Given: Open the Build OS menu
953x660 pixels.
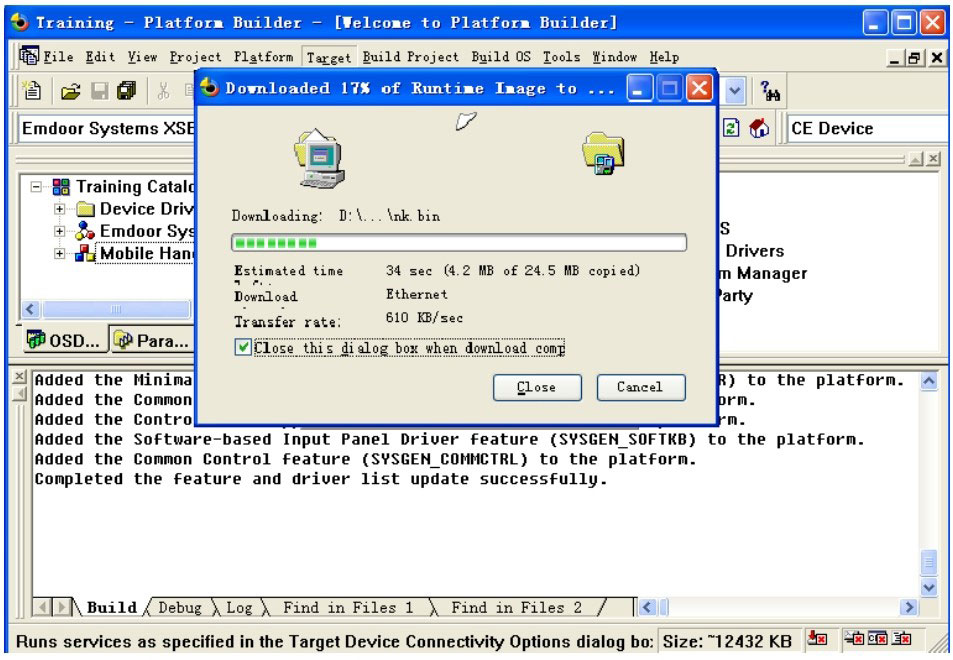Looking at the screenshot, I should click(501, 57).
